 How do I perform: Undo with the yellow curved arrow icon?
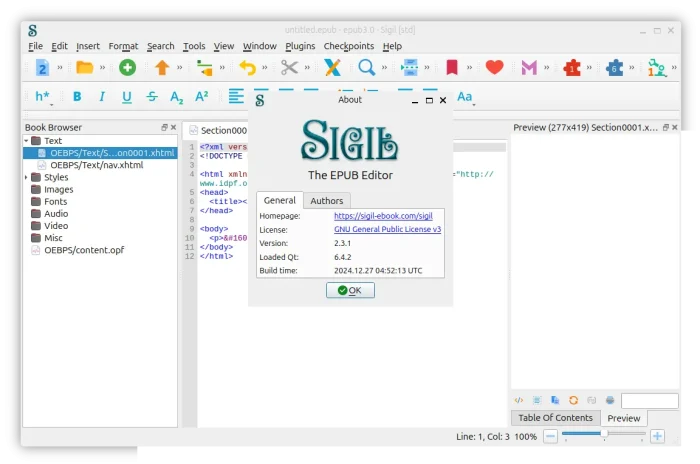[x=247, y=68]
